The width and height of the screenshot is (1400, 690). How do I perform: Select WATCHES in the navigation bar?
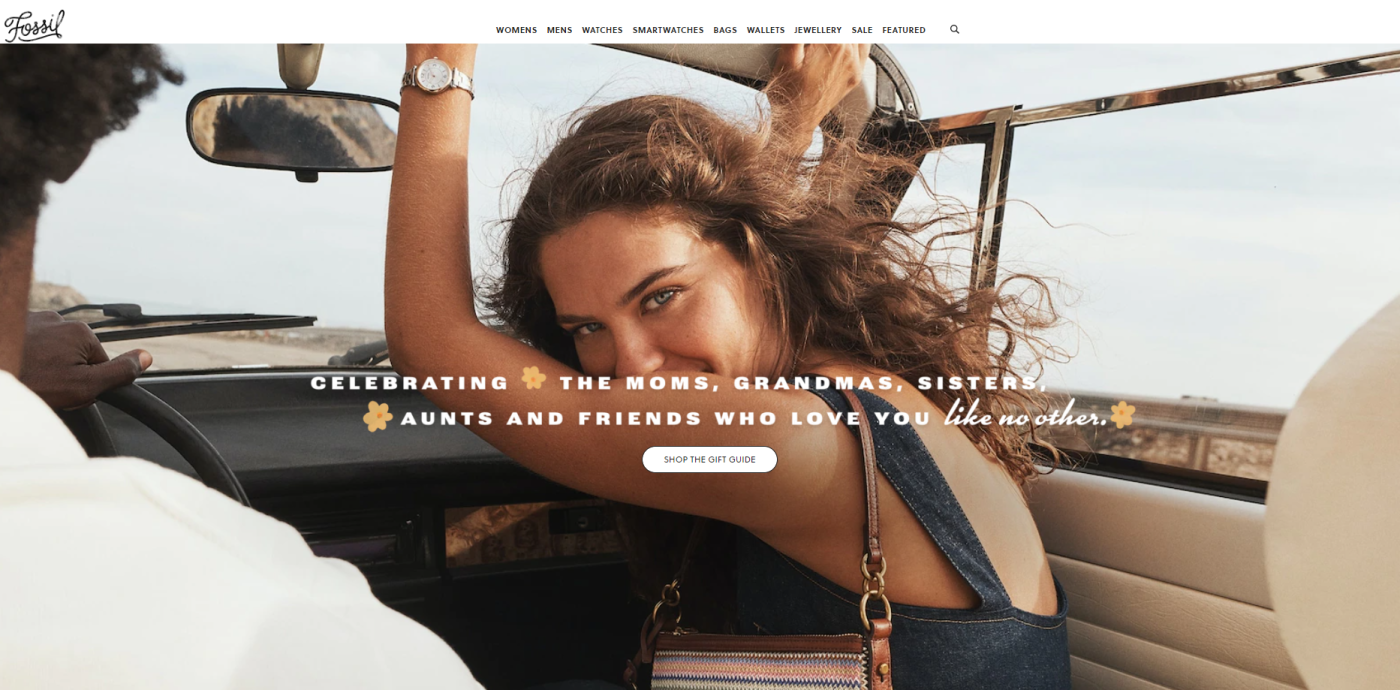pyautogui.click(x=602, y=30)
